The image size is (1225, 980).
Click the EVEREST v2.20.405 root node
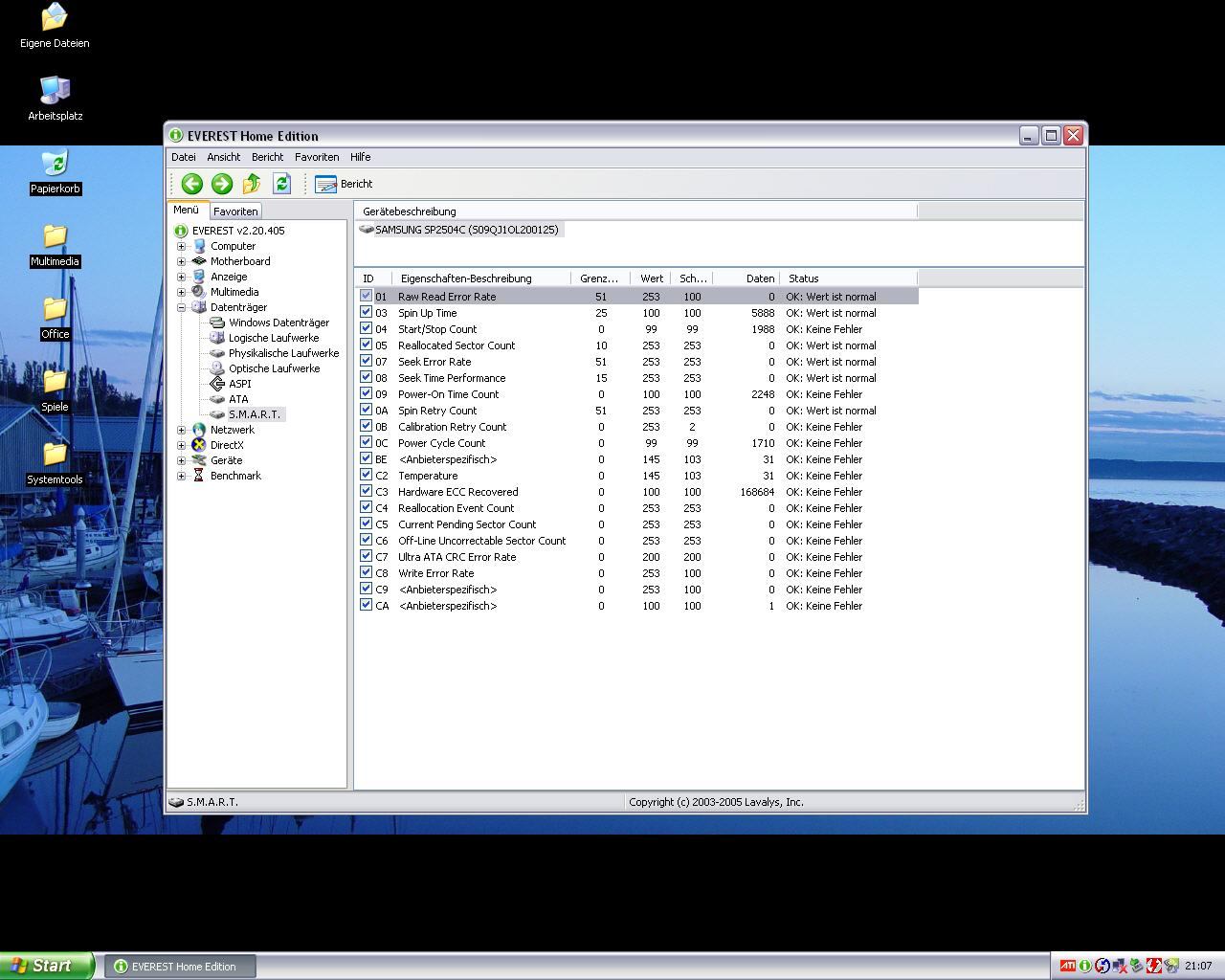(238, 231)
